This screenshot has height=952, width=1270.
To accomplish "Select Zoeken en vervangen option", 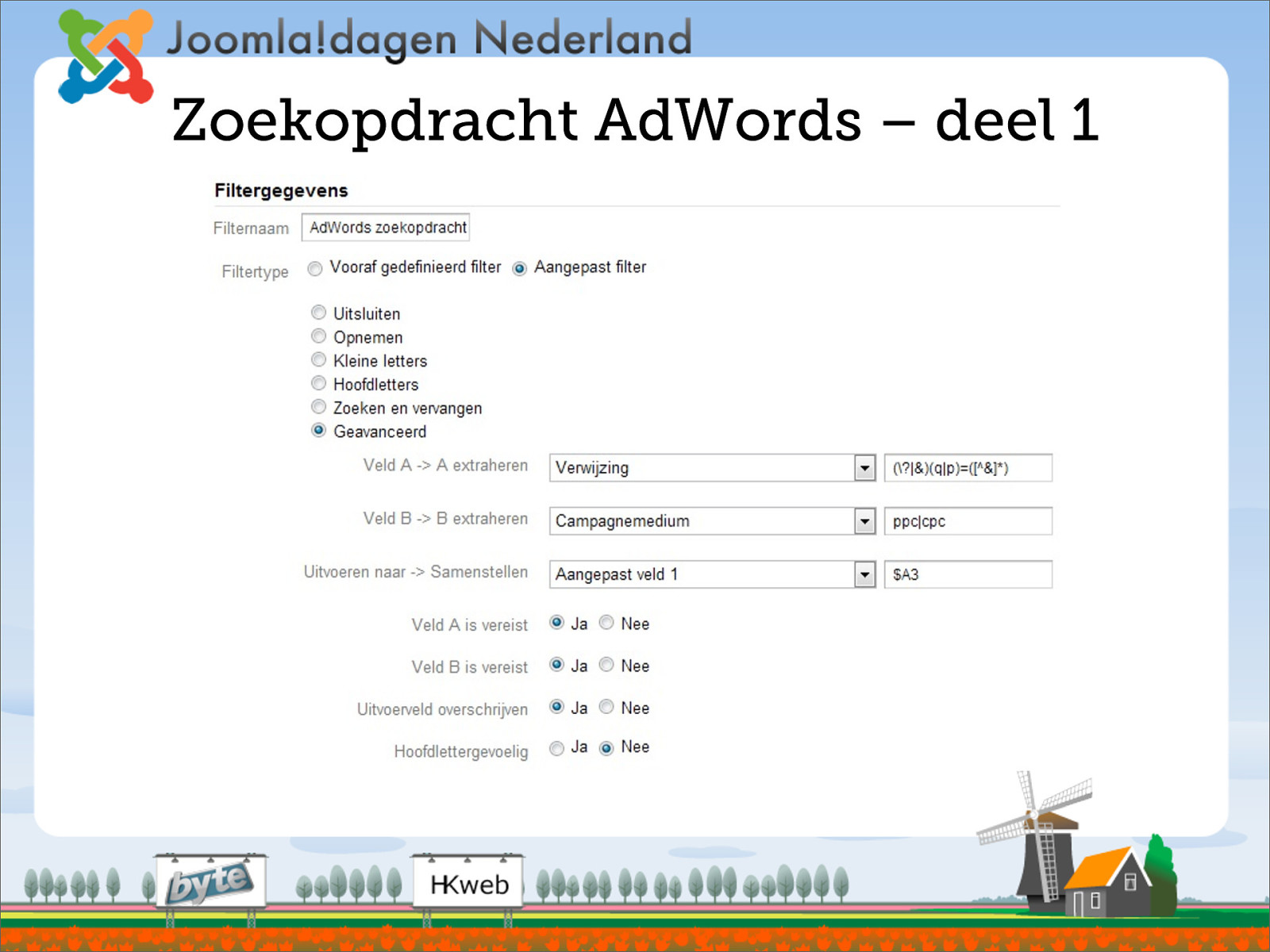I will [318, 407].
